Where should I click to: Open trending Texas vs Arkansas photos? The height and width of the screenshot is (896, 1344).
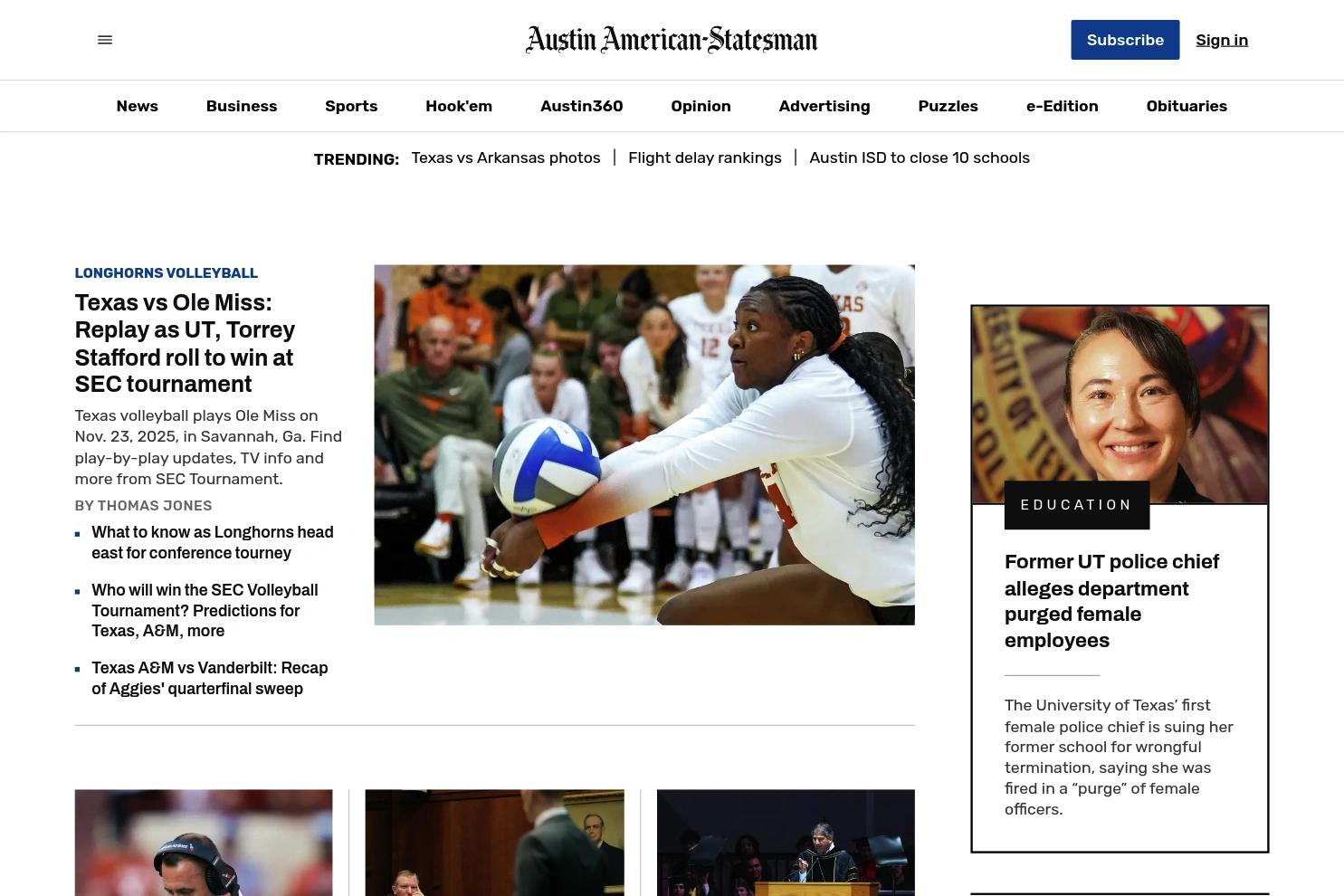coord(506,157)
